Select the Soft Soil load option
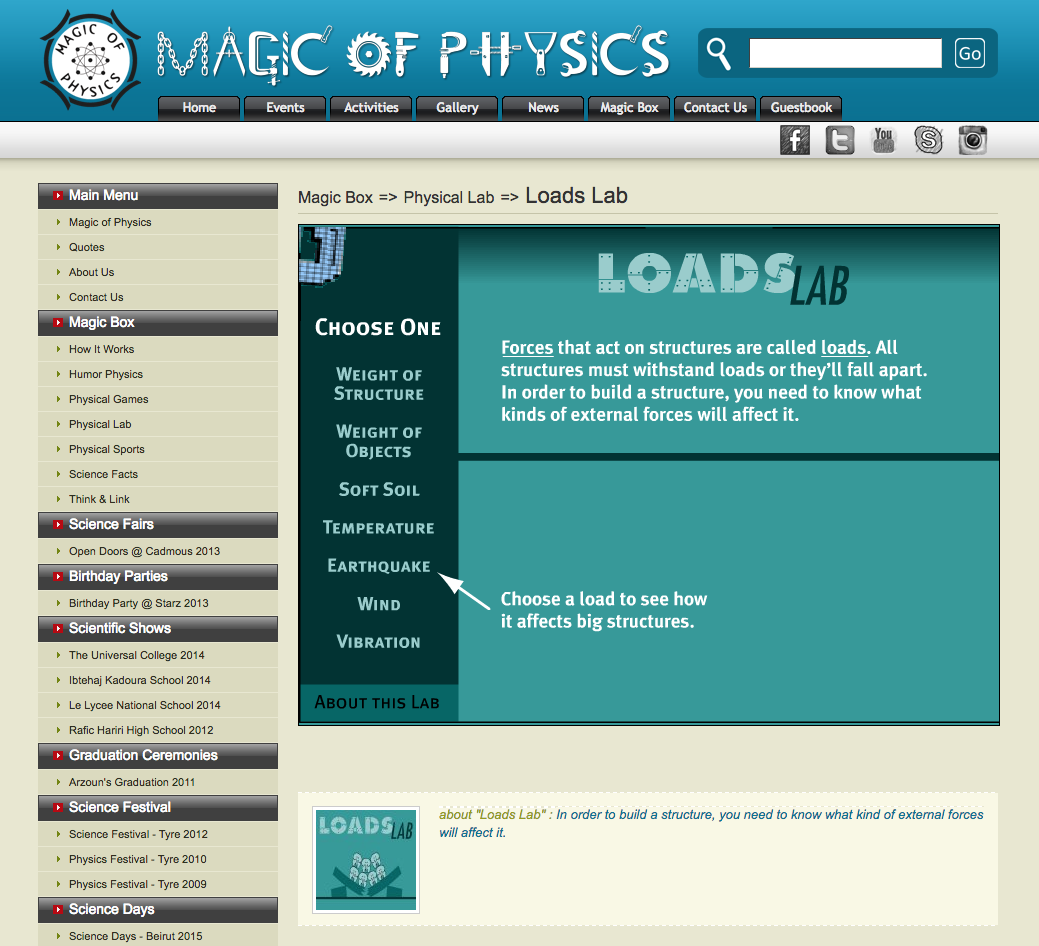This screenshot has width=1039, height=946. click(x=379, y=489)
